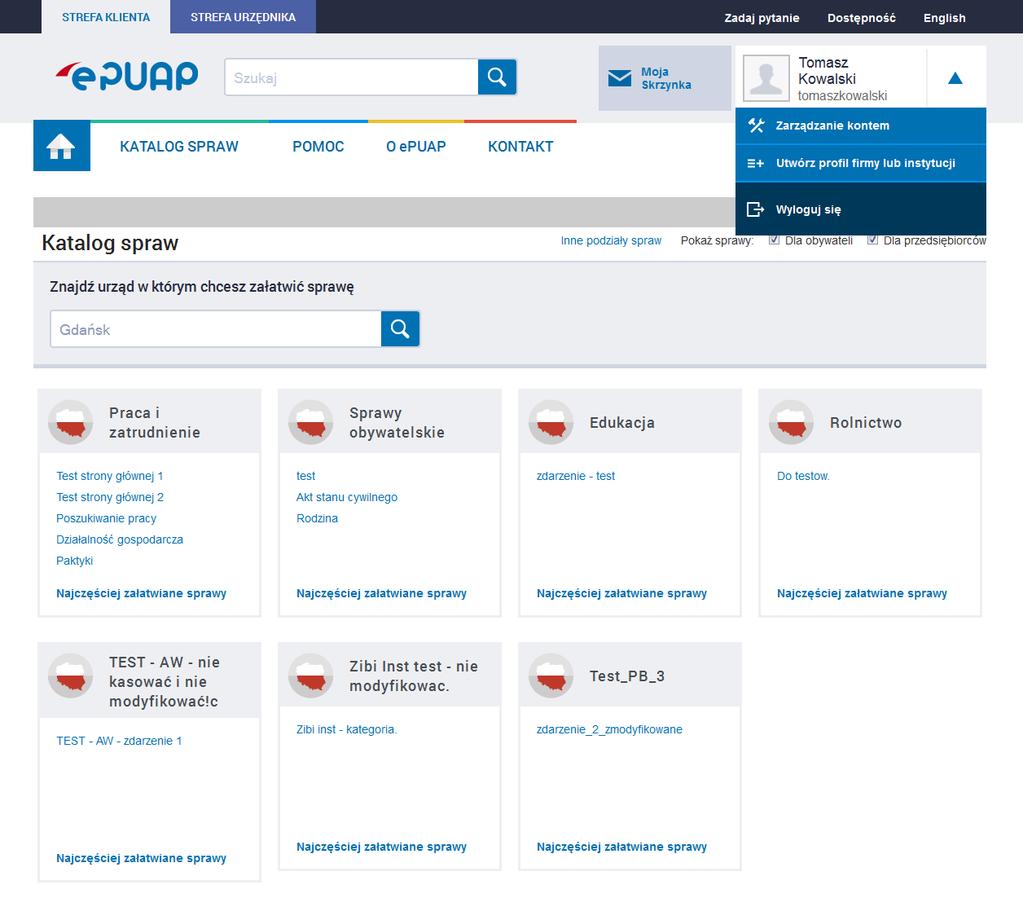The height and width of the screenshot is (898, 1023).
Task: Toggle the Dla obywateli checkbox
Action: [774, 240]
